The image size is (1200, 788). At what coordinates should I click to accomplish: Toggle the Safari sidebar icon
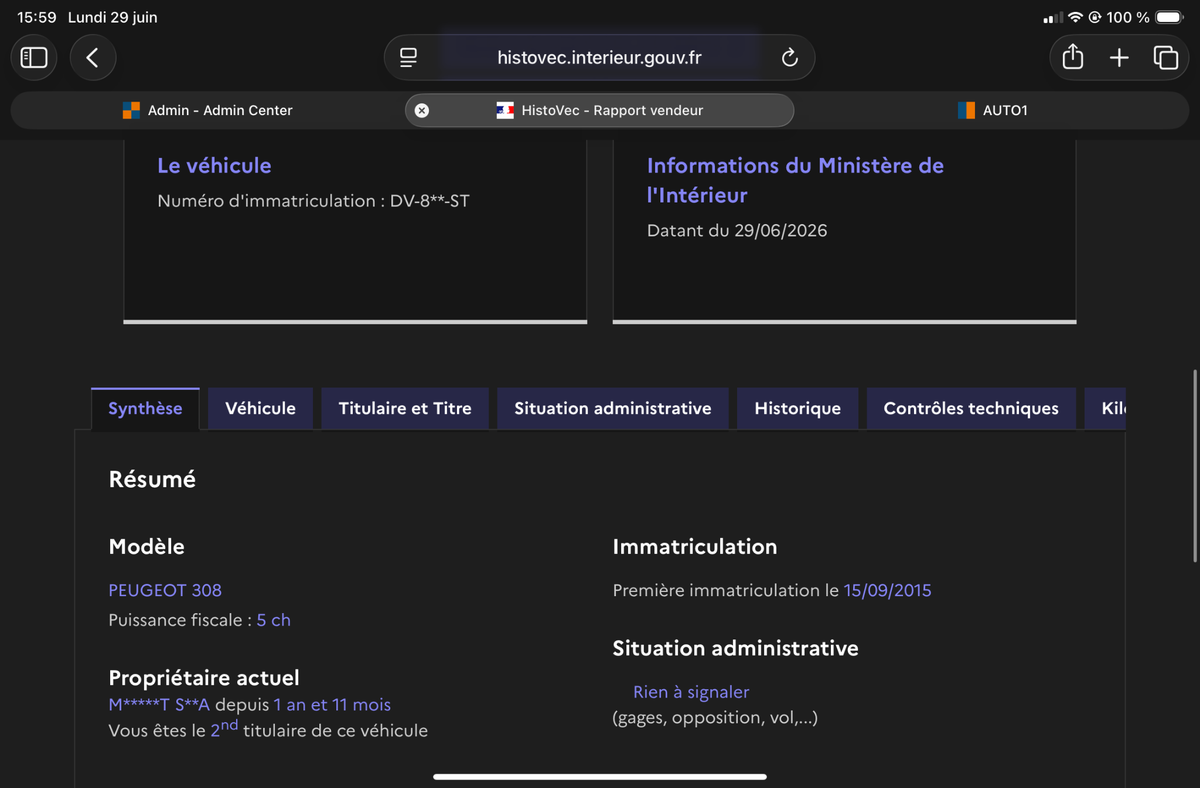pos(34,58)
